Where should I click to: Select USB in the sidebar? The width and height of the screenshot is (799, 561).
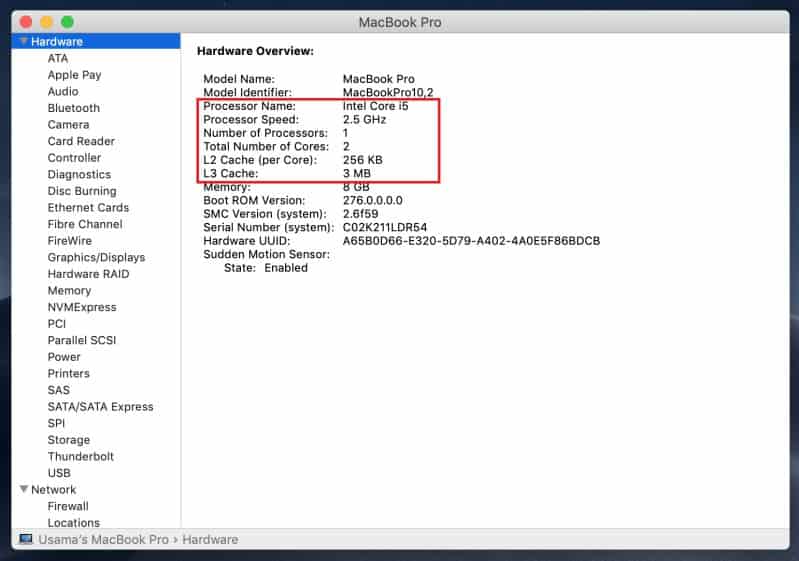click(59, 473)
